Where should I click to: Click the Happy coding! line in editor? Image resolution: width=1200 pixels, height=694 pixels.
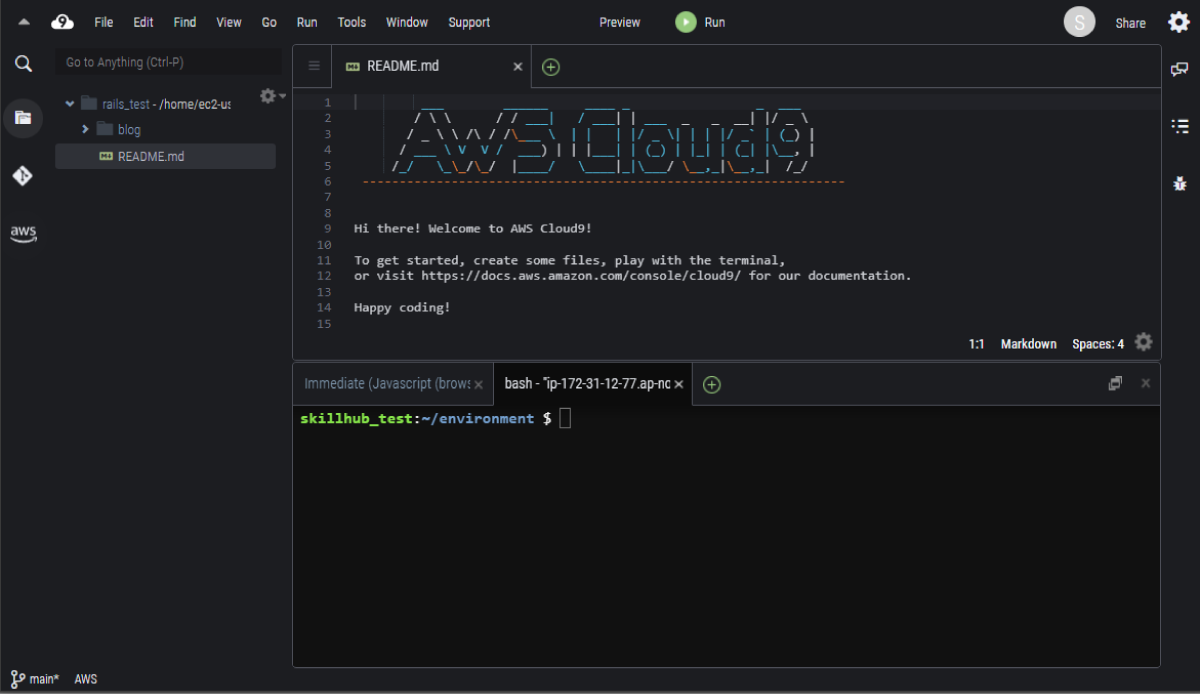(x=402, y=307)
